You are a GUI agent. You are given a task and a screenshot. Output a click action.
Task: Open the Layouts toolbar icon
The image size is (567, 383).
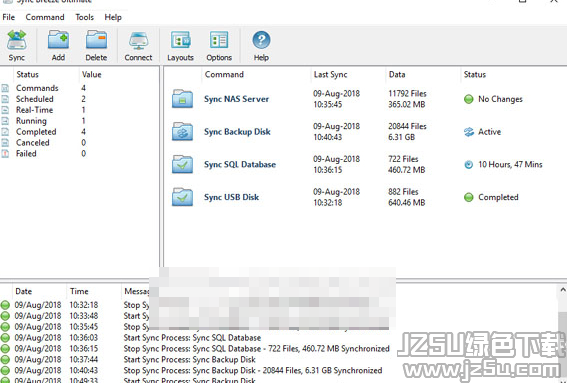click(180, 40)
